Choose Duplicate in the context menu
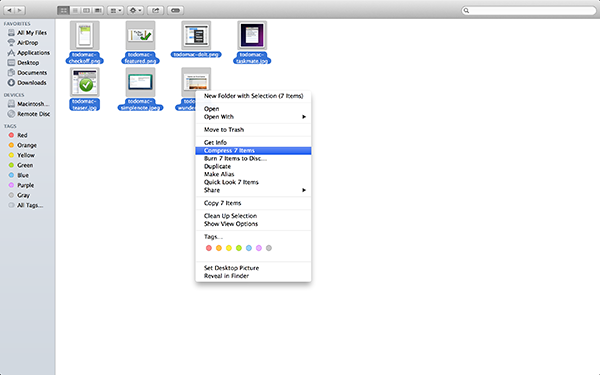The height and width of the screenshot is (375, 600). click(x=253, y=166)
